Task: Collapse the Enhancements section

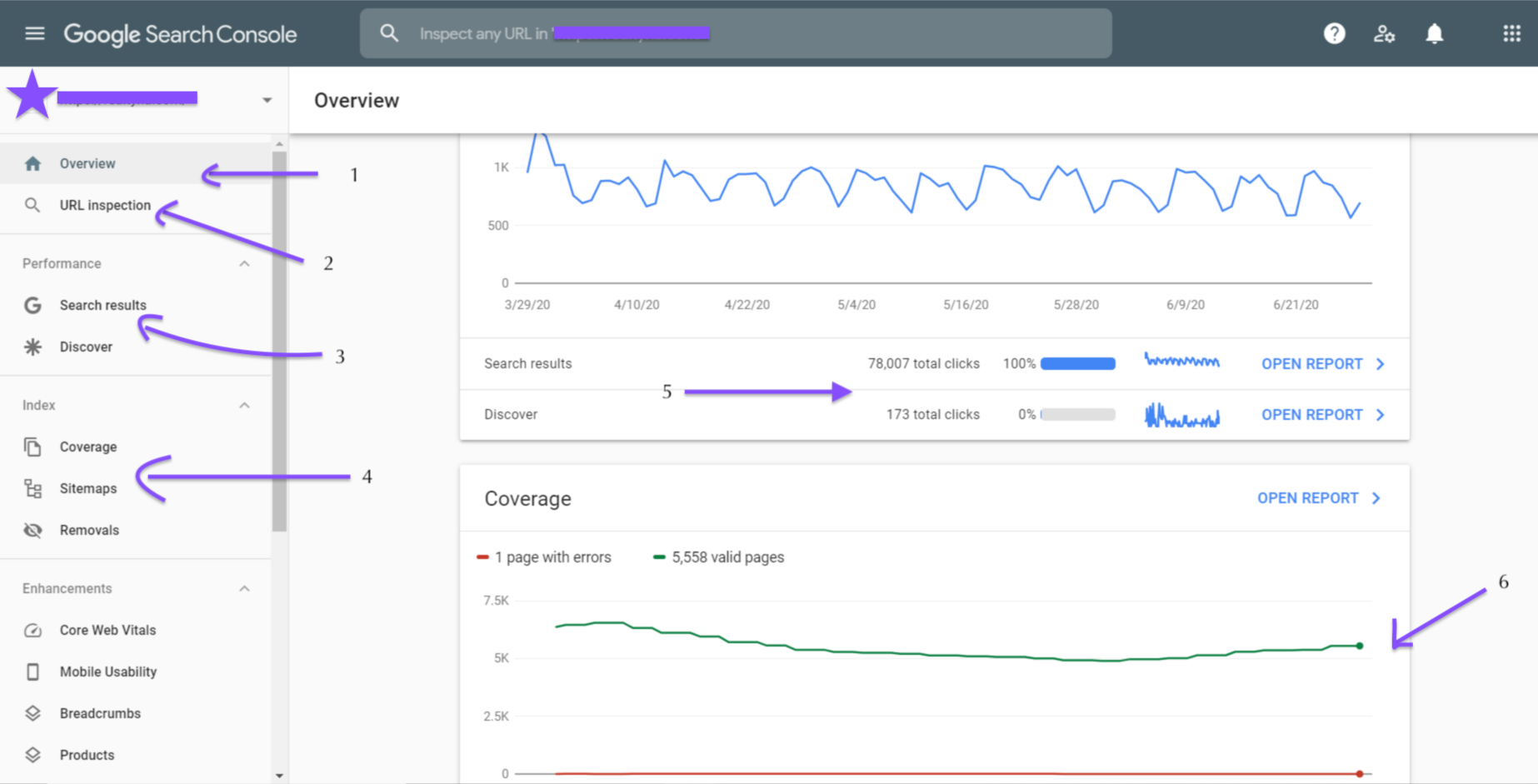Action: [244, 588]
